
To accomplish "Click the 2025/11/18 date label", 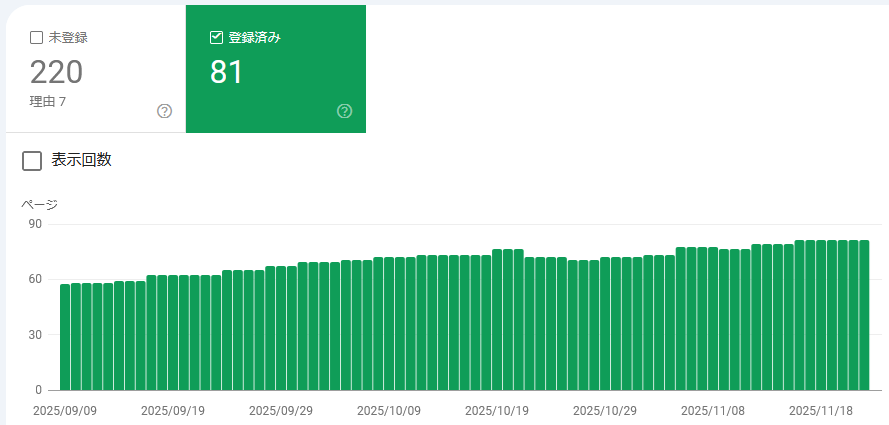I will 821,410.
